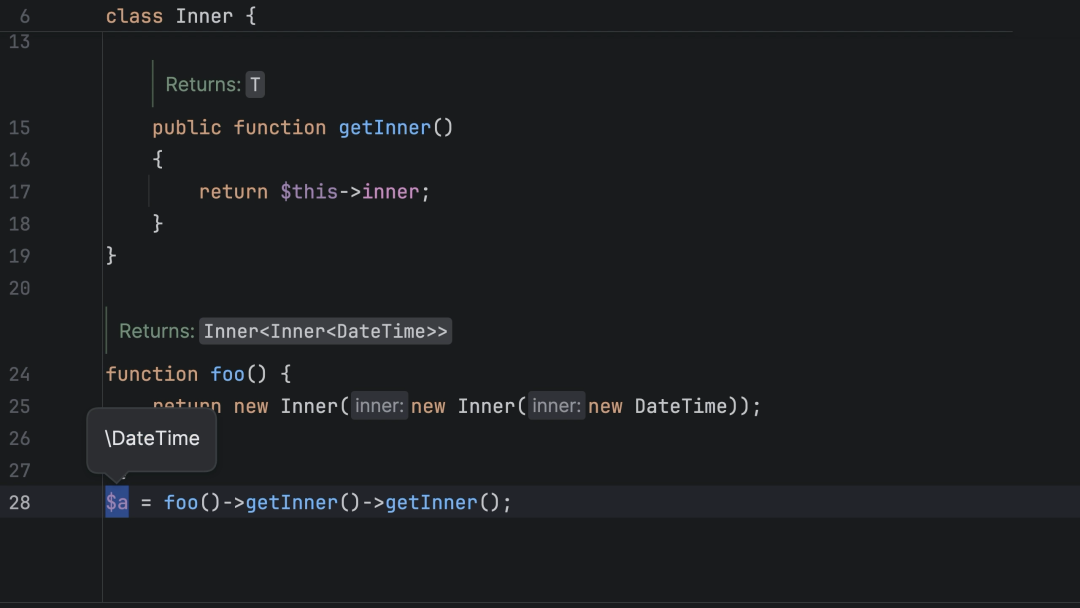Click line number 15 in the gutter
The image size is (1080, 608).
coord(19,128)
